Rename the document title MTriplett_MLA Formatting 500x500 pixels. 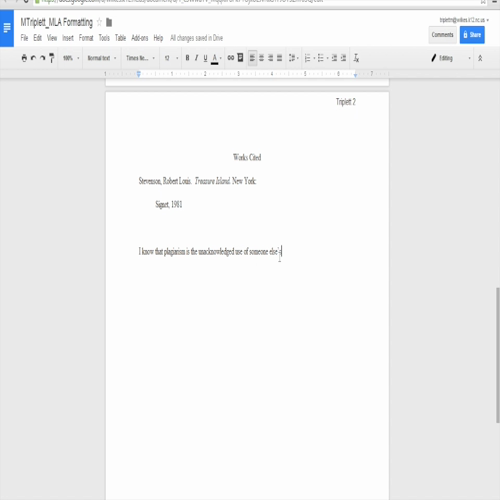[x=56, y=22]
